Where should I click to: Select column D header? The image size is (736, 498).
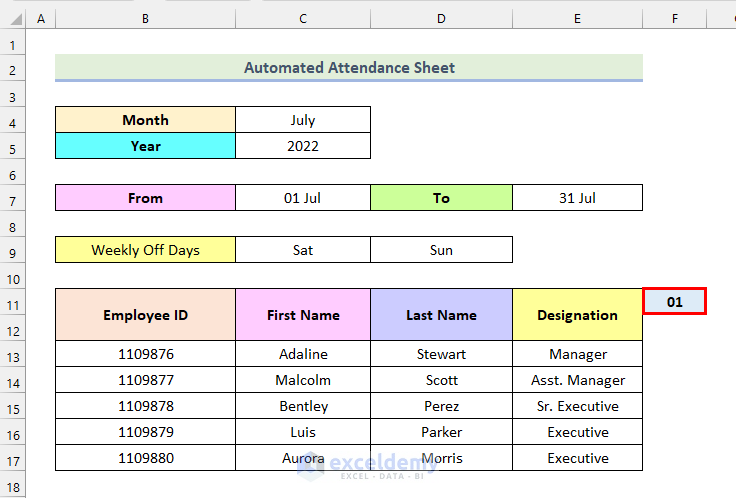pos(441,19)
